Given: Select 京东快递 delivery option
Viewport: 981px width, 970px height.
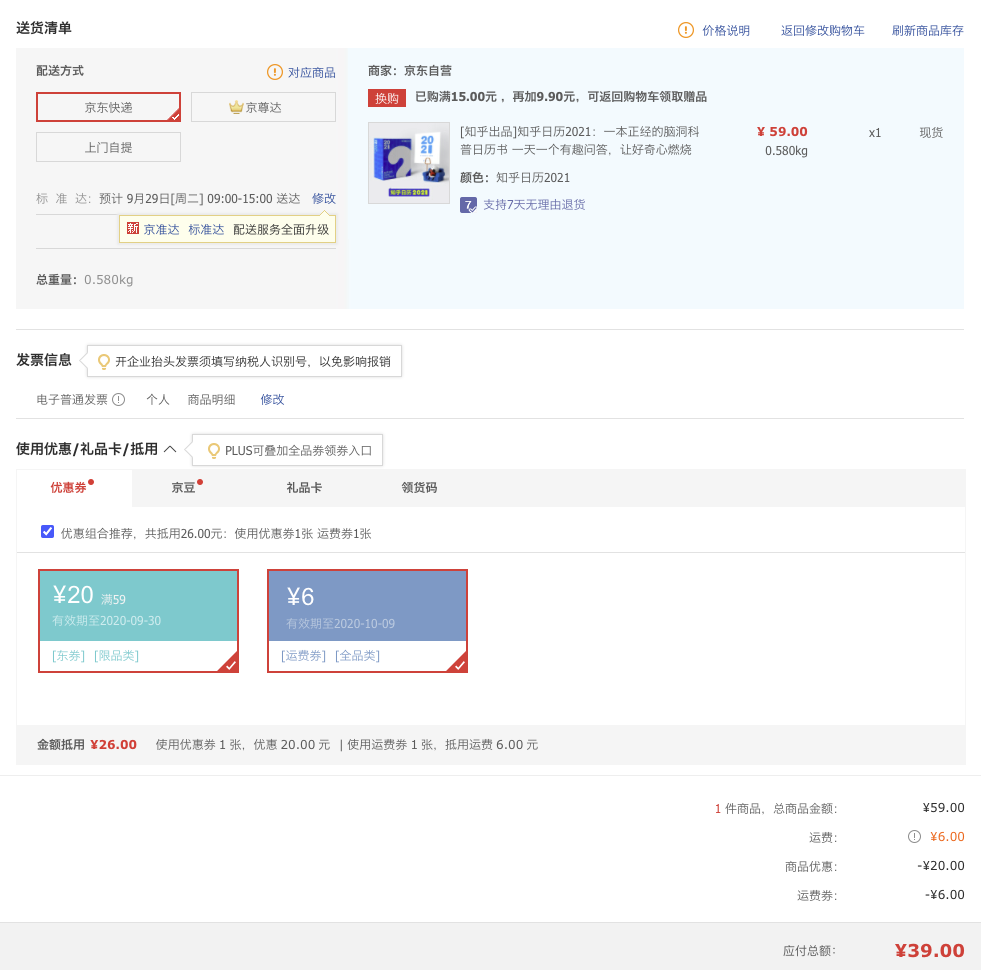Looking at the screenshot, I should (108, 107).
